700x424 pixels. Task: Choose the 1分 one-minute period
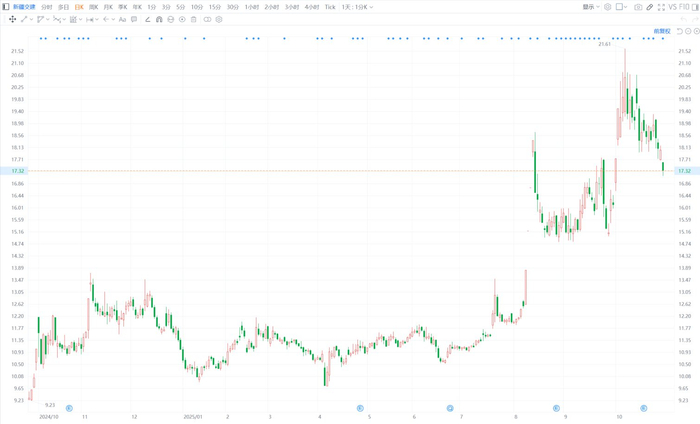tap(152, 7)
